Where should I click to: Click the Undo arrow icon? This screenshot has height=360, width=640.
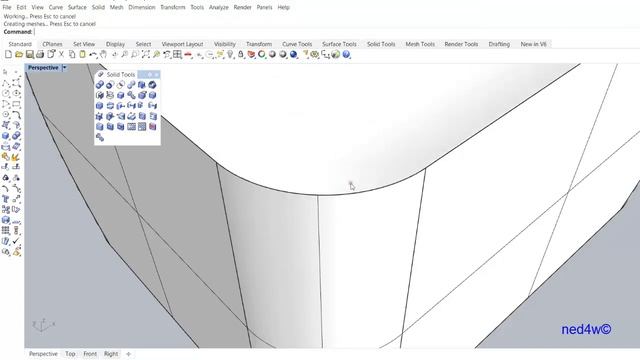(93, 54)
